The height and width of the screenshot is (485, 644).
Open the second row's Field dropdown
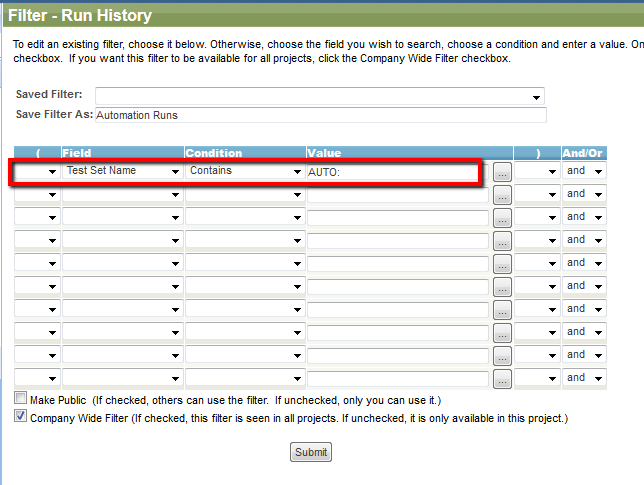coord(122,194)
